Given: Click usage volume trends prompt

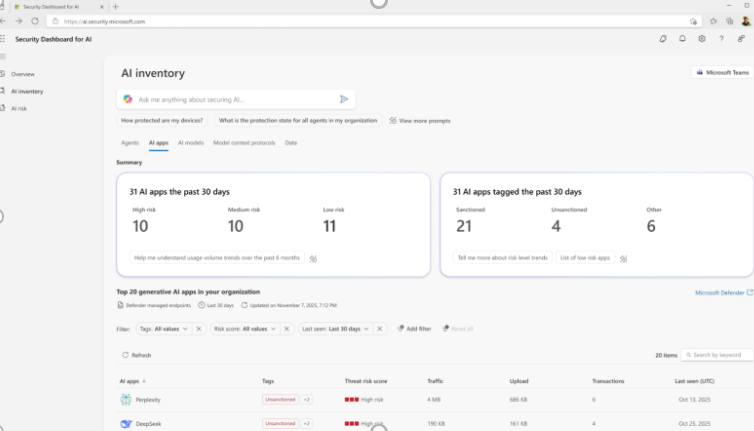Looking at the screenshot, I should (217, 258).
